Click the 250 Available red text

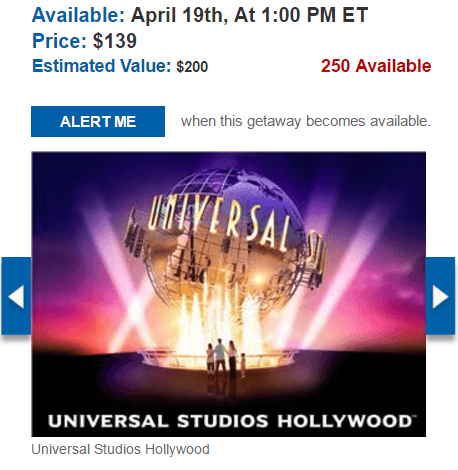click(x=376, y=66)
